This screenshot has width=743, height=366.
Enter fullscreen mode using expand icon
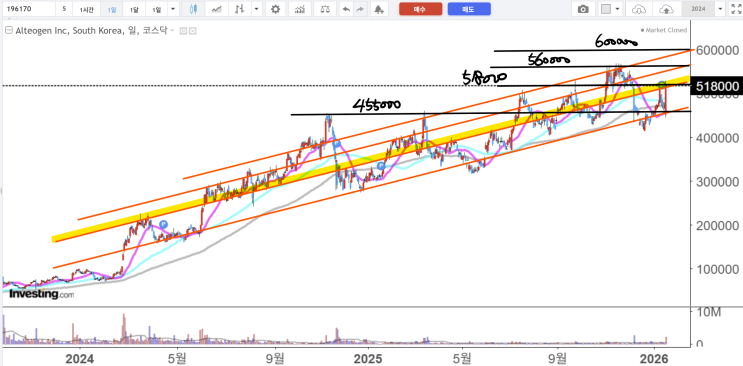pyautogui.click(x=736, y=9)
